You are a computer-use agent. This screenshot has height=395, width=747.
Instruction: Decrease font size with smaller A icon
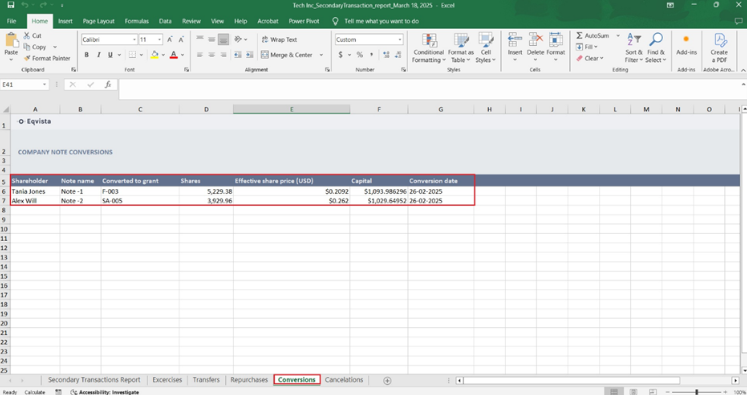pyautogui.click(x=181, y=40)
